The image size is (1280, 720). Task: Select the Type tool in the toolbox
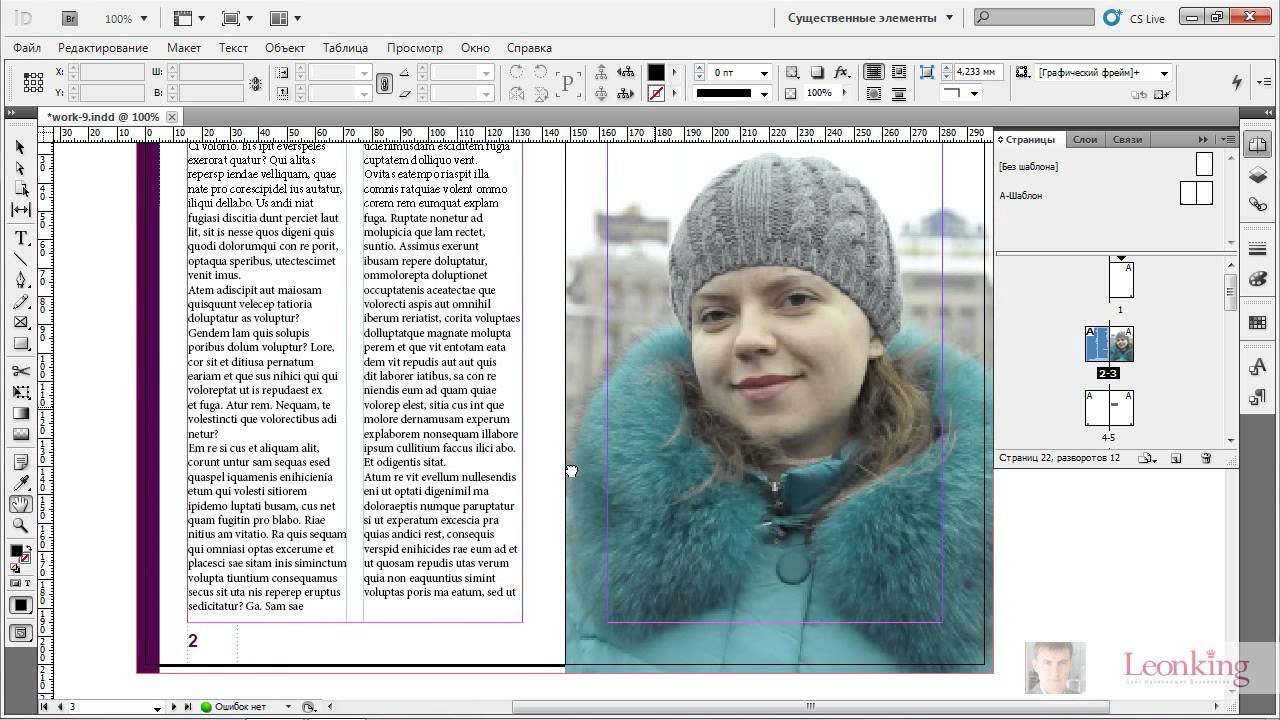point(20,238)
